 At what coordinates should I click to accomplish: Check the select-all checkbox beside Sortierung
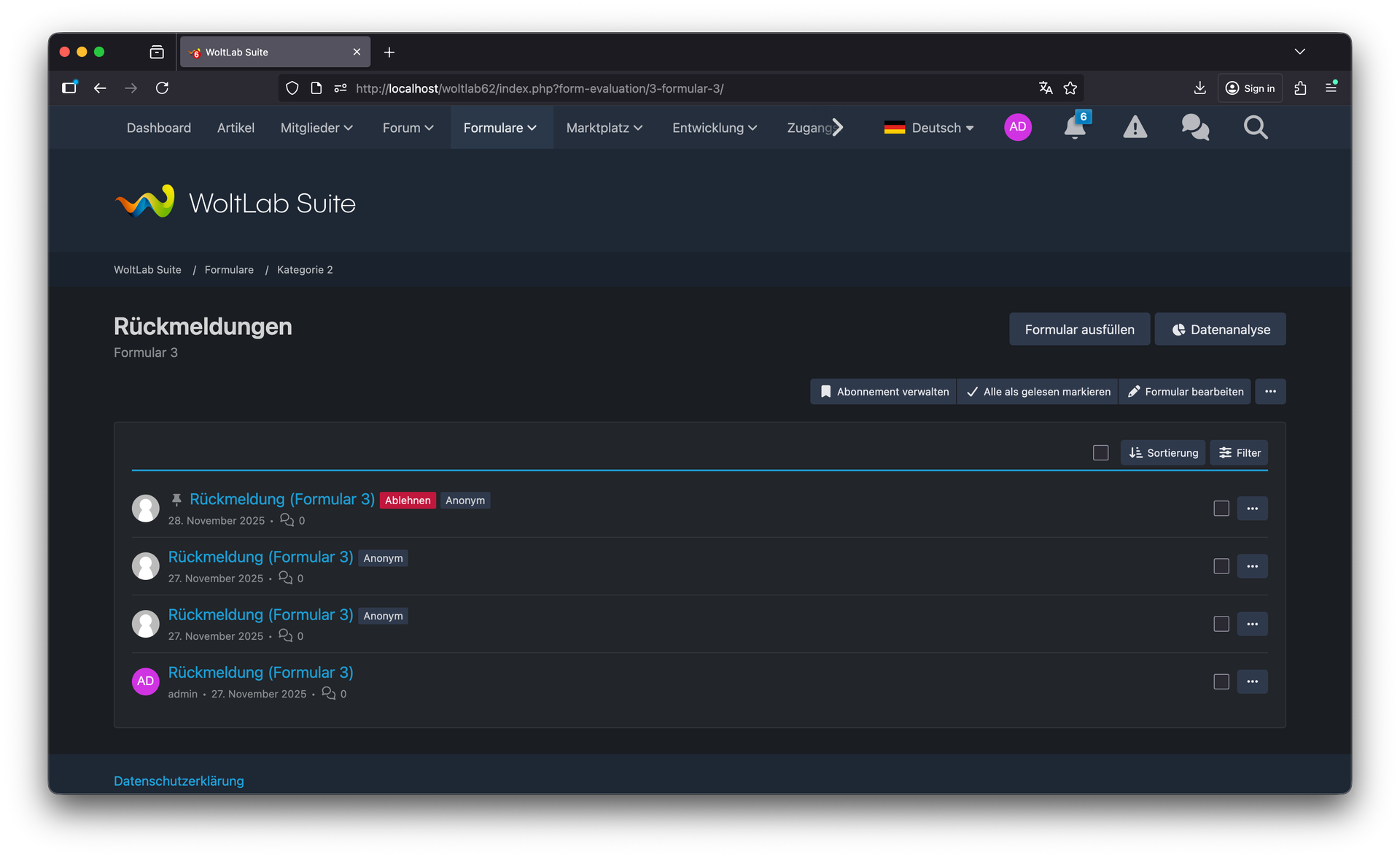click(1100, 453)
